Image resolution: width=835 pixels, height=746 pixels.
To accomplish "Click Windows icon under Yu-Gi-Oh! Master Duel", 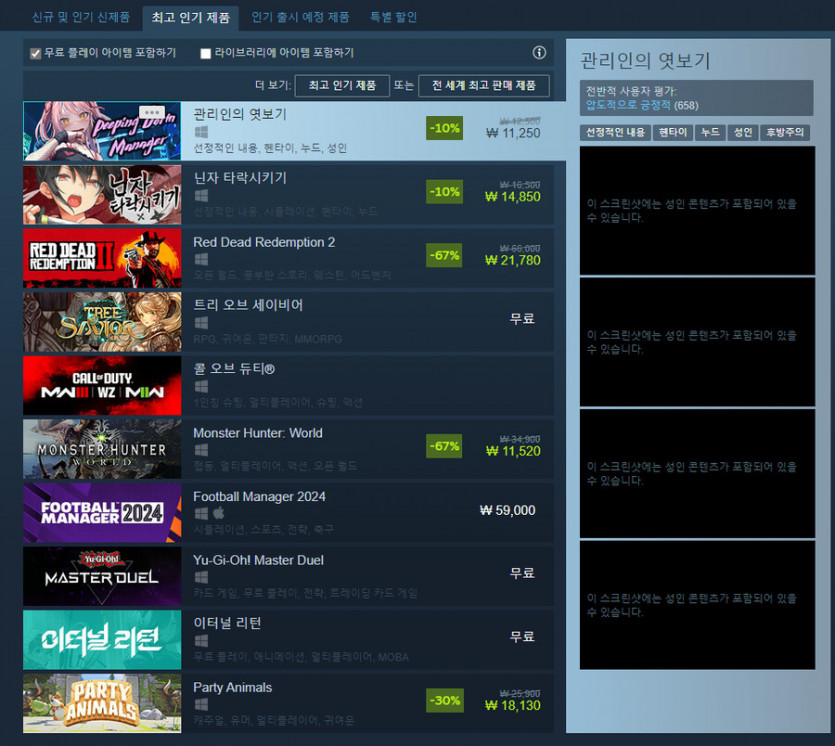I will pos(201,577).
